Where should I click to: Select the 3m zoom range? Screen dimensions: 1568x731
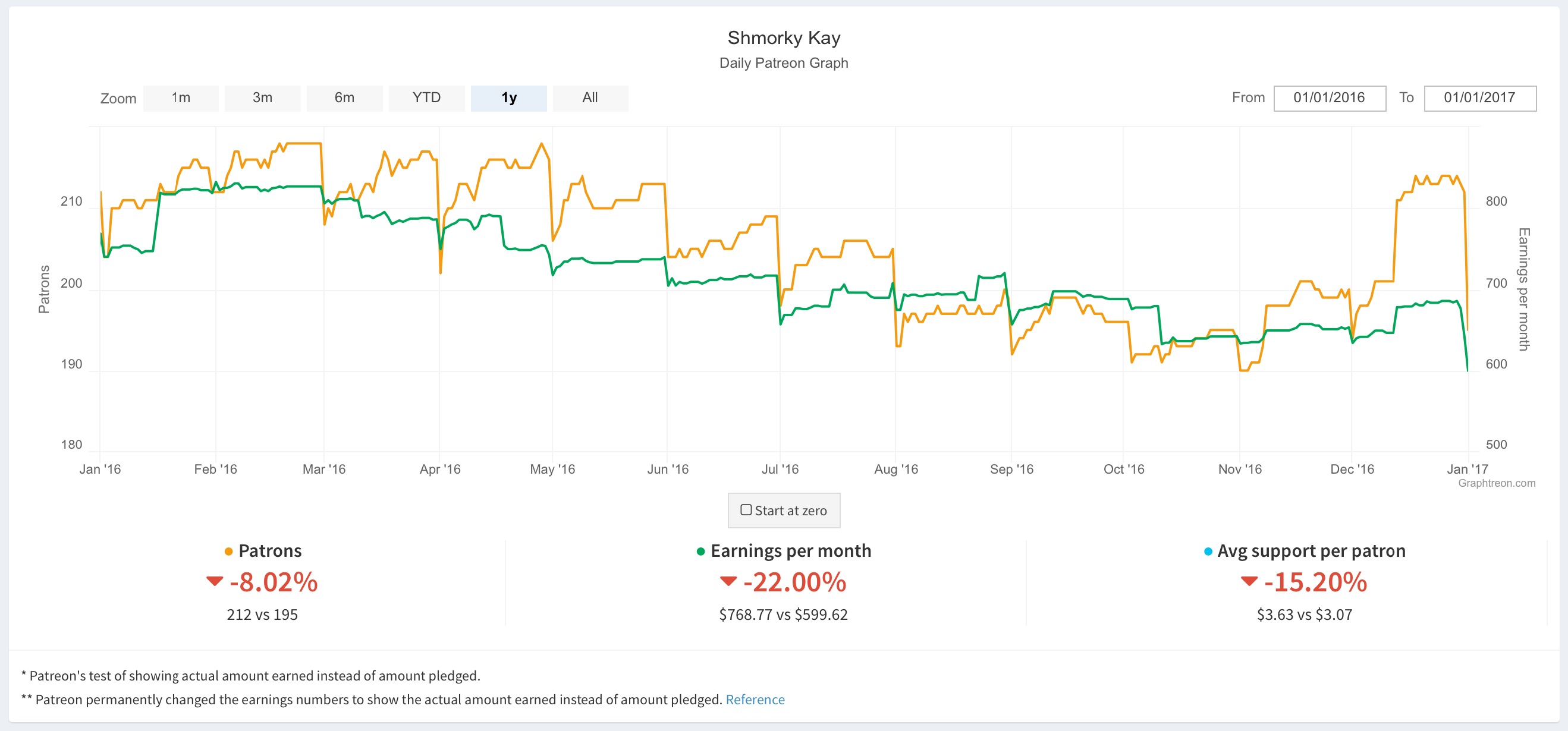(x=262, y=98)
